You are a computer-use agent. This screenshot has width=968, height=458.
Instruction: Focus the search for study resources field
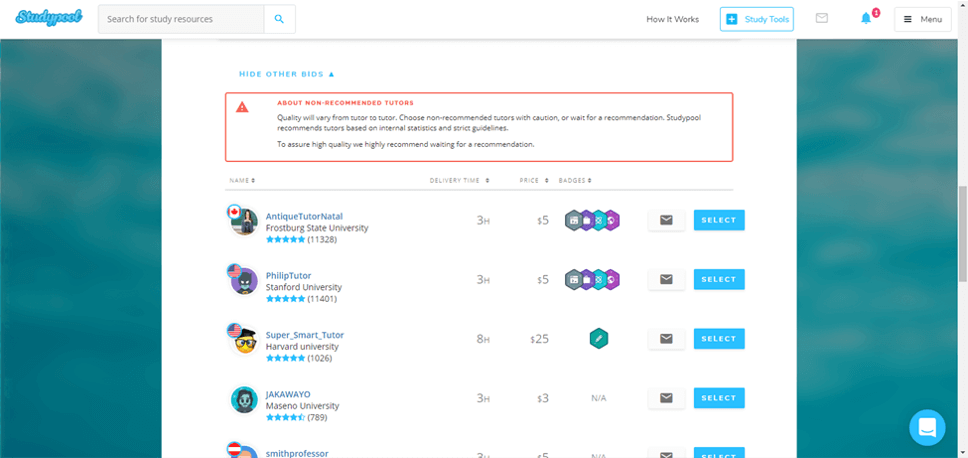pyautogui.click(x=181, y=19)
